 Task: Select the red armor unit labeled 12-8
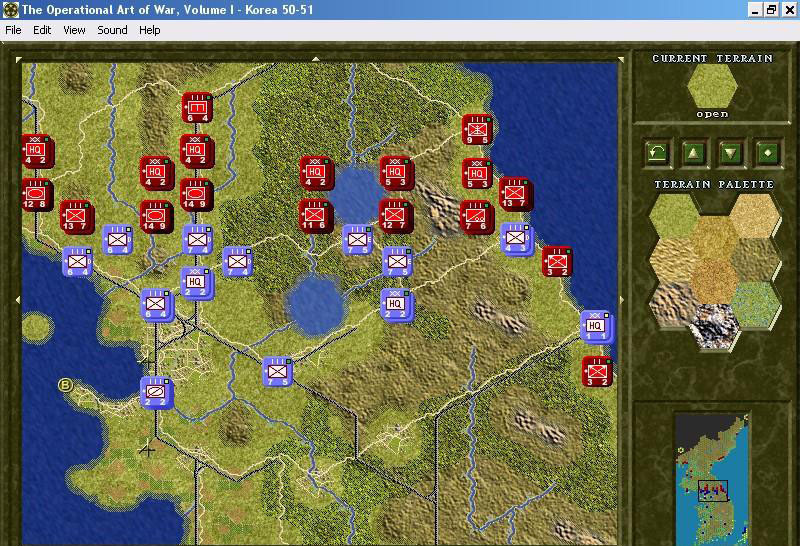[37, 193]
